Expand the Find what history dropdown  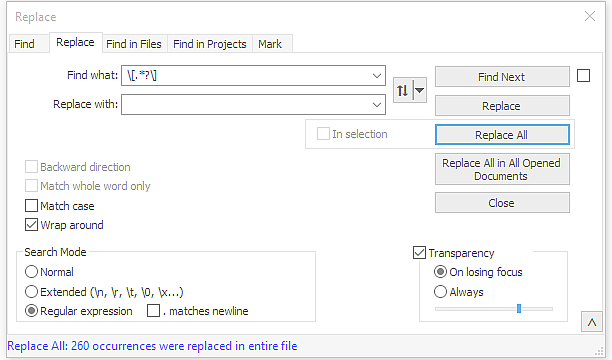(377, 76)
